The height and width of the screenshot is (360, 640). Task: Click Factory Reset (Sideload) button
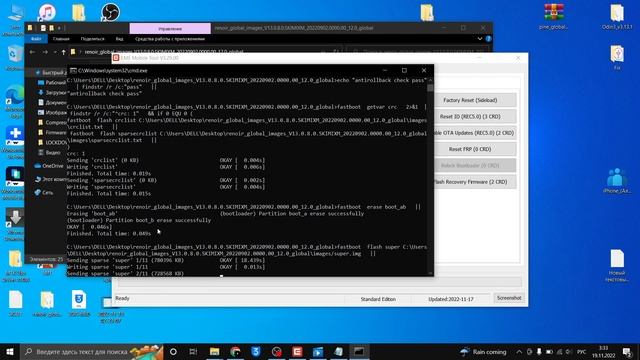coord(470,100)
